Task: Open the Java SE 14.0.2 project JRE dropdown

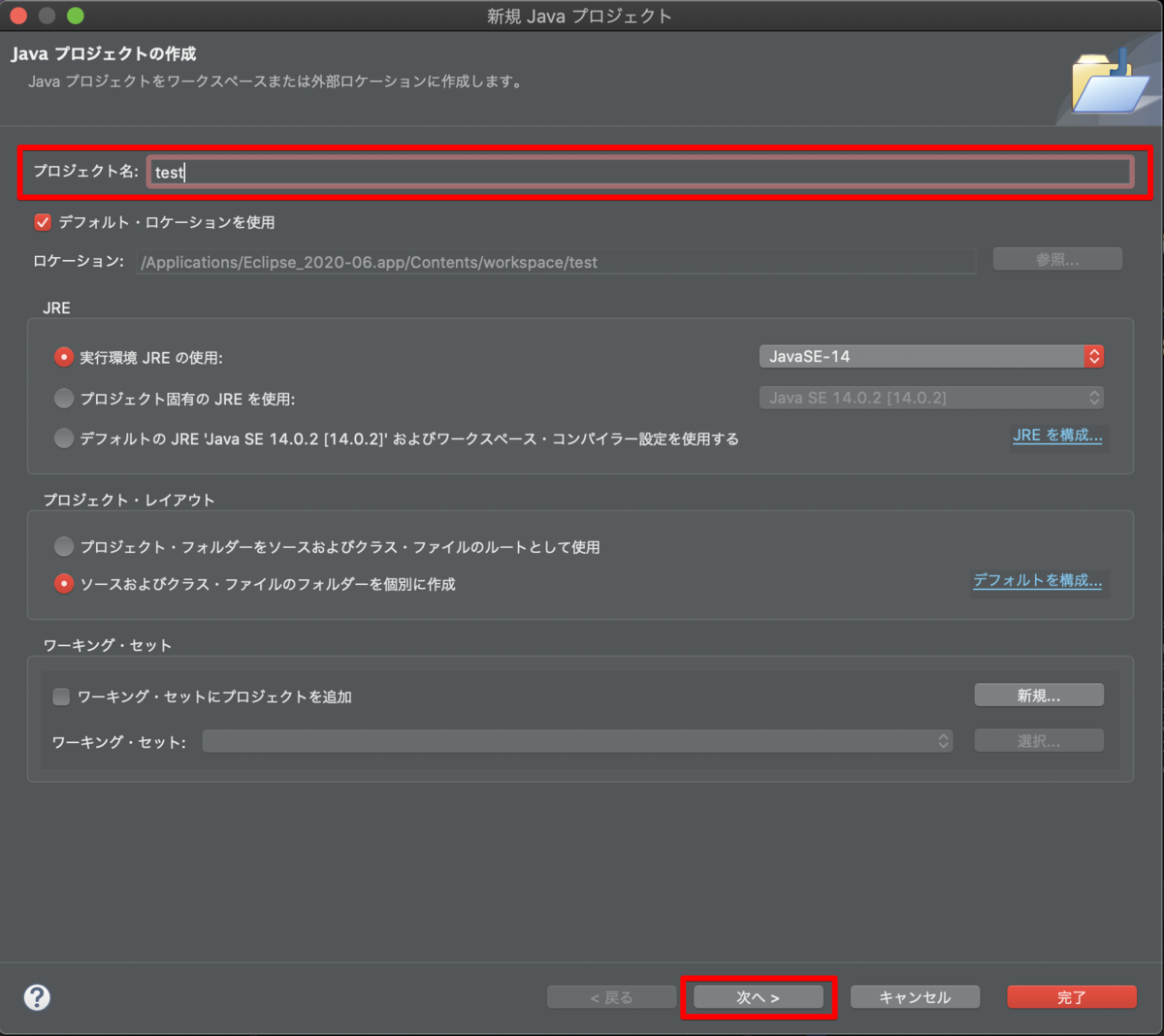Action: (x=931, y=397)
